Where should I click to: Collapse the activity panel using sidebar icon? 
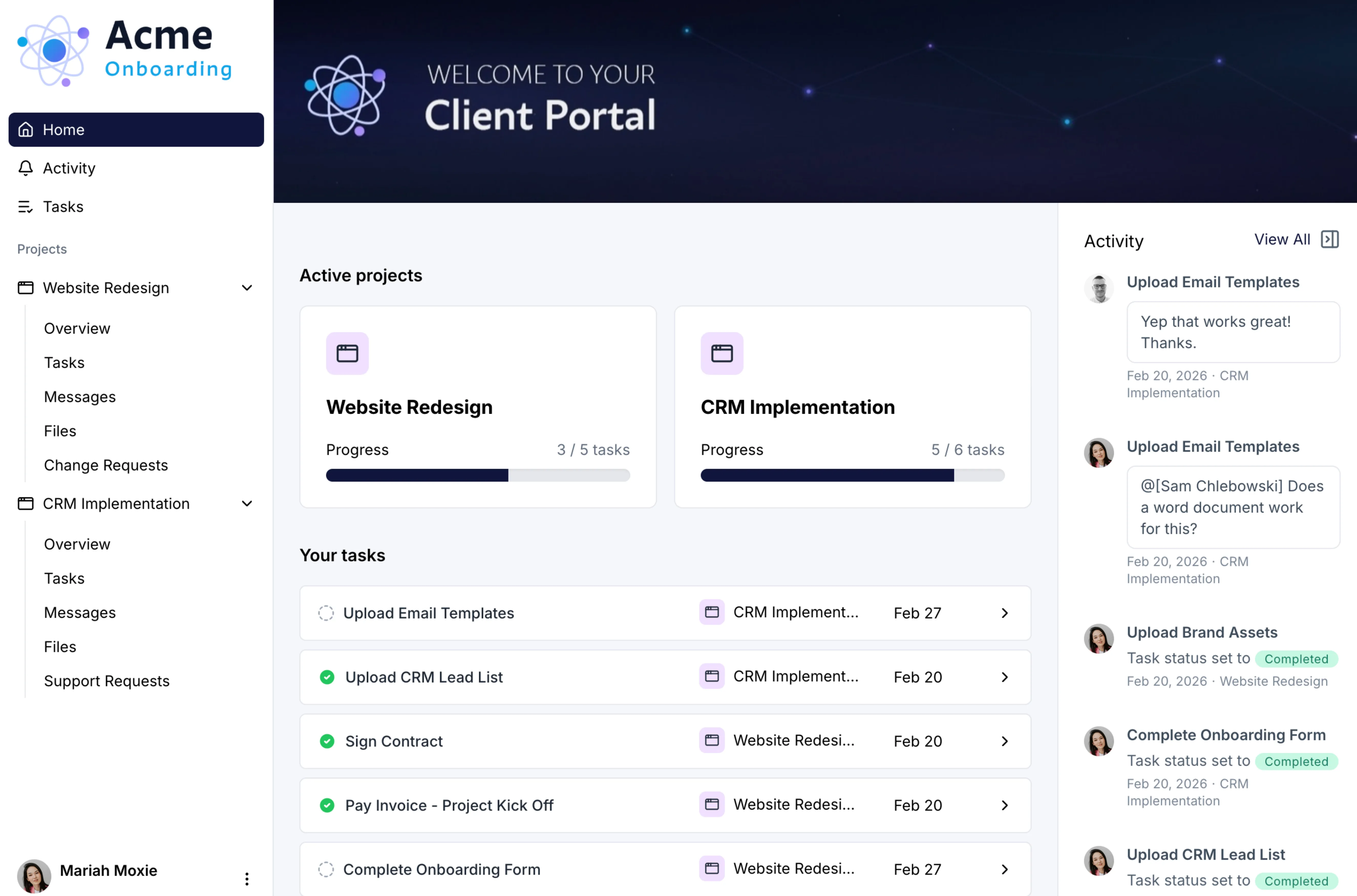point(1330,239)
